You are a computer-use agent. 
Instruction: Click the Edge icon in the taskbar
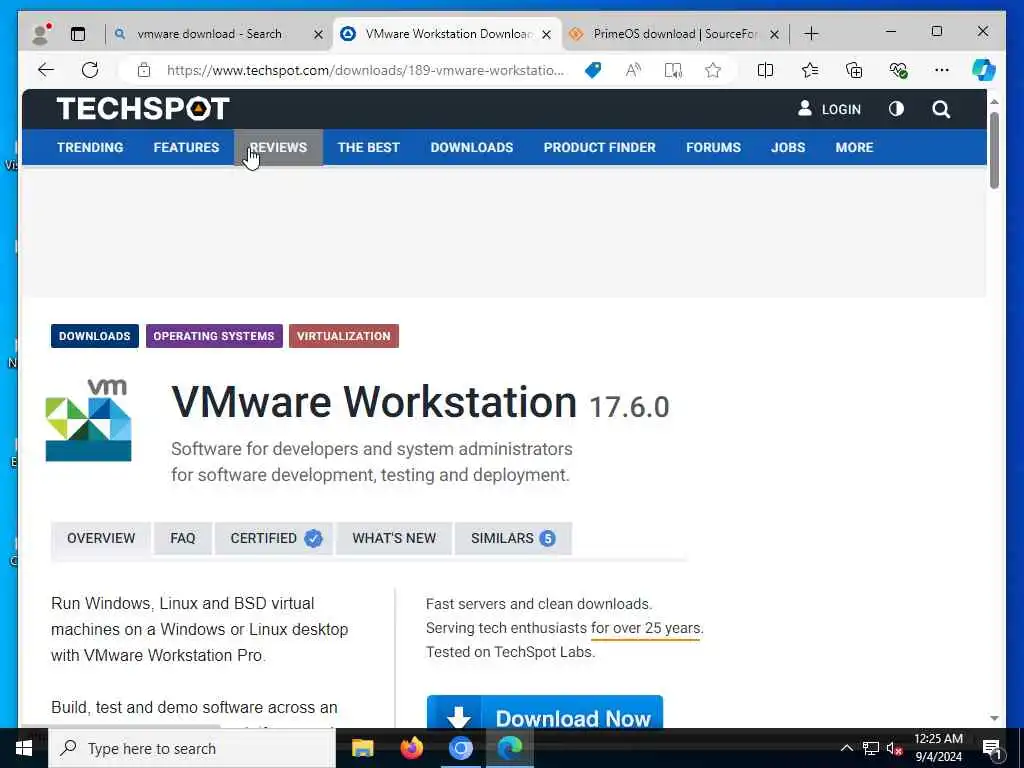[510, 748]
